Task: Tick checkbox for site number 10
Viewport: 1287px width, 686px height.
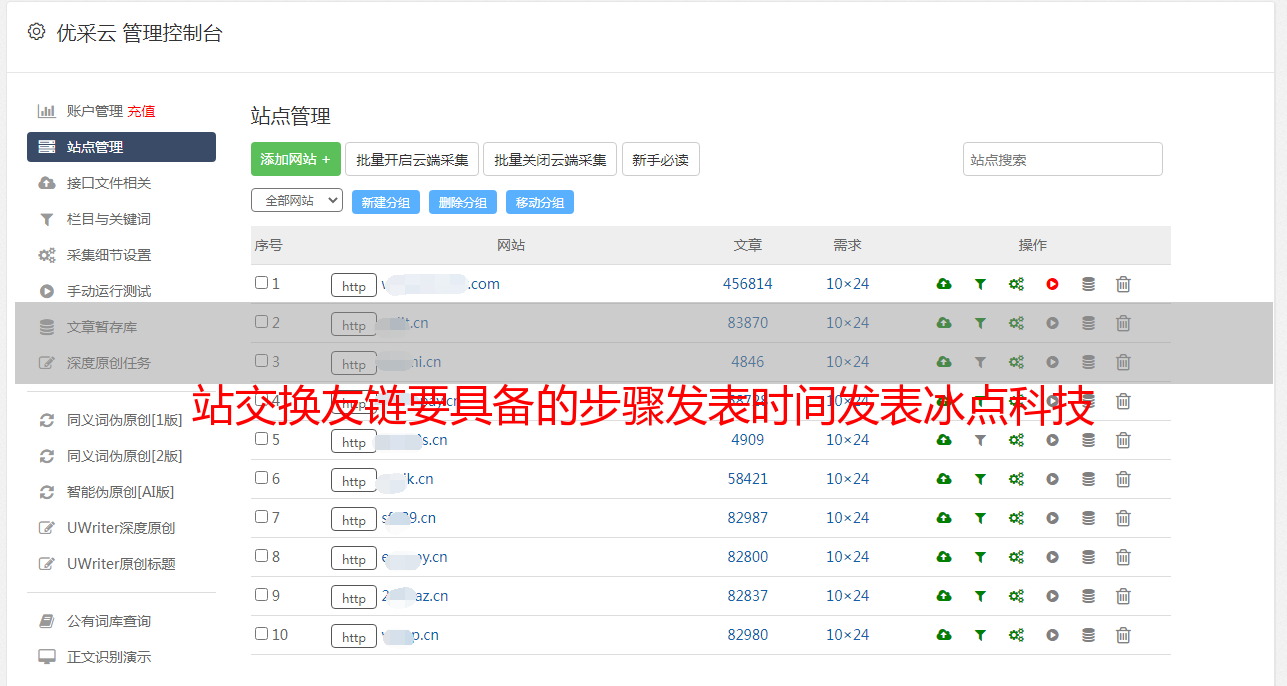Action: click(261, 634)
